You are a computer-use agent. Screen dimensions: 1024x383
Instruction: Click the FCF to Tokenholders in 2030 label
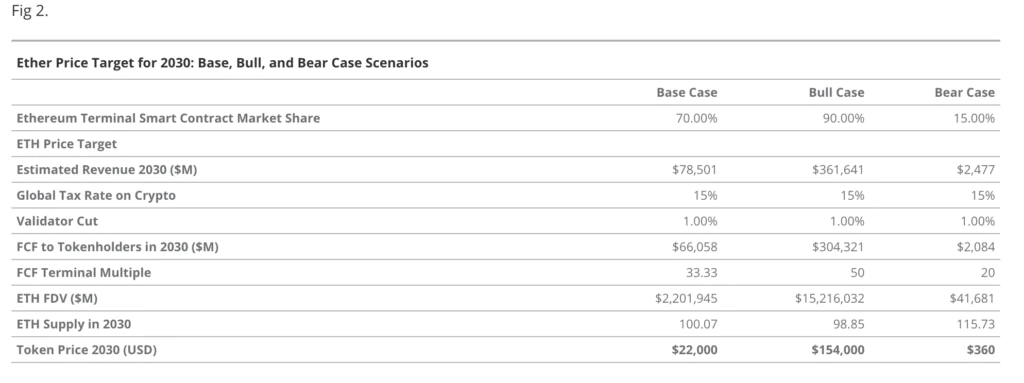[118, 246]
